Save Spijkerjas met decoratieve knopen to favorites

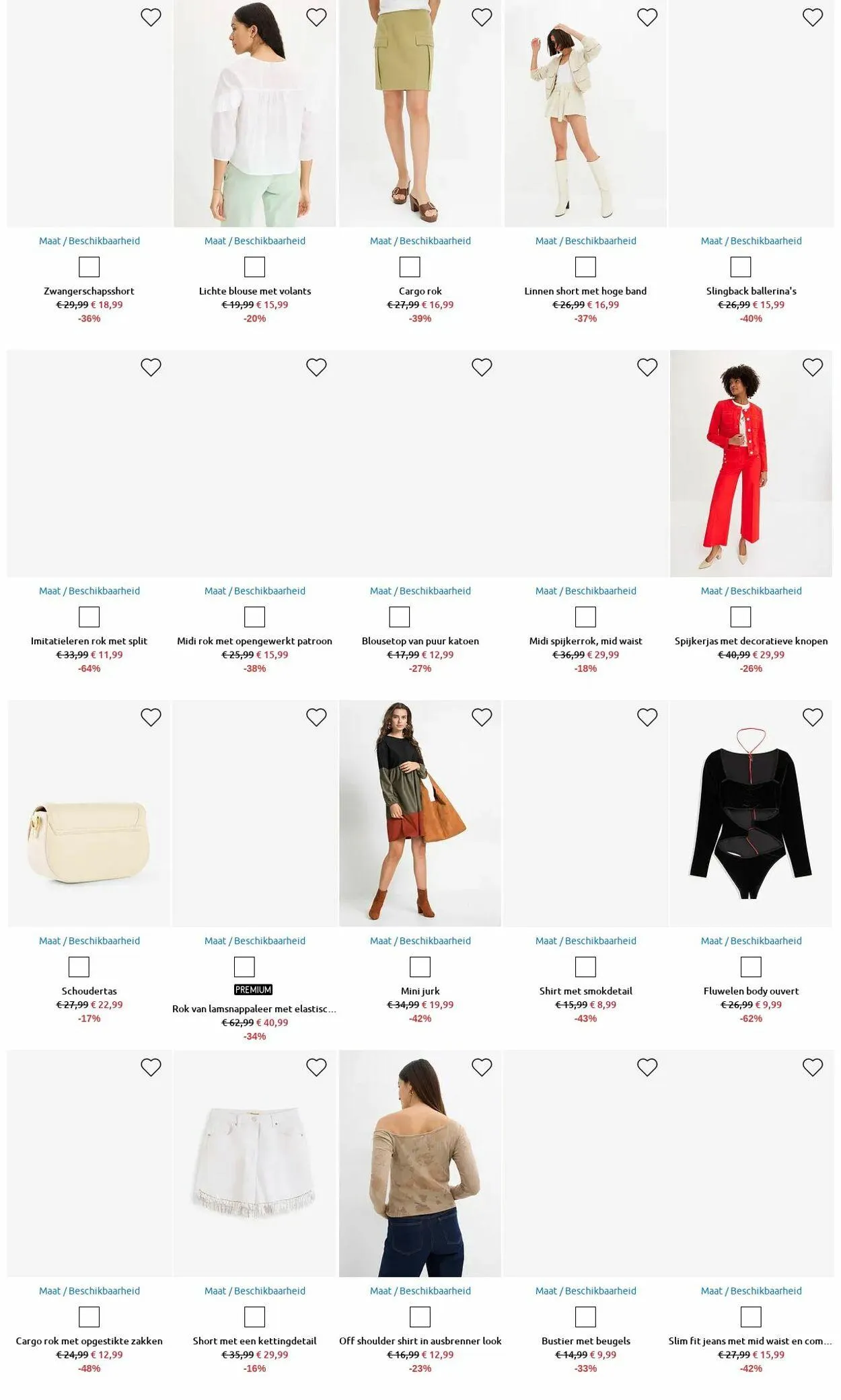click(x=813, y=367)
